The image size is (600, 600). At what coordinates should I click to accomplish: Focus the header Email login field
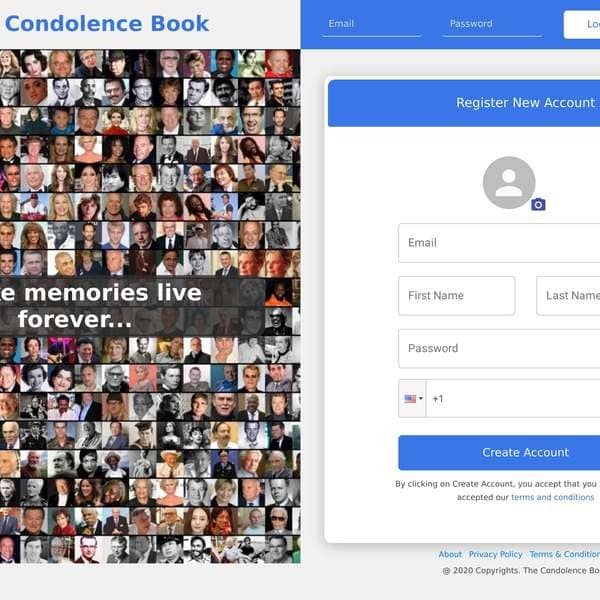click(x=371, y=24)
